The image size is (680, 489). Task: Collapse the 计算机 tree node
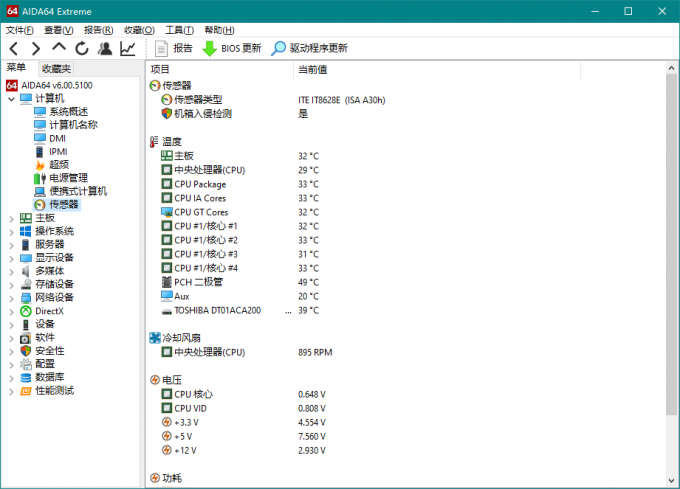(11, 99)
